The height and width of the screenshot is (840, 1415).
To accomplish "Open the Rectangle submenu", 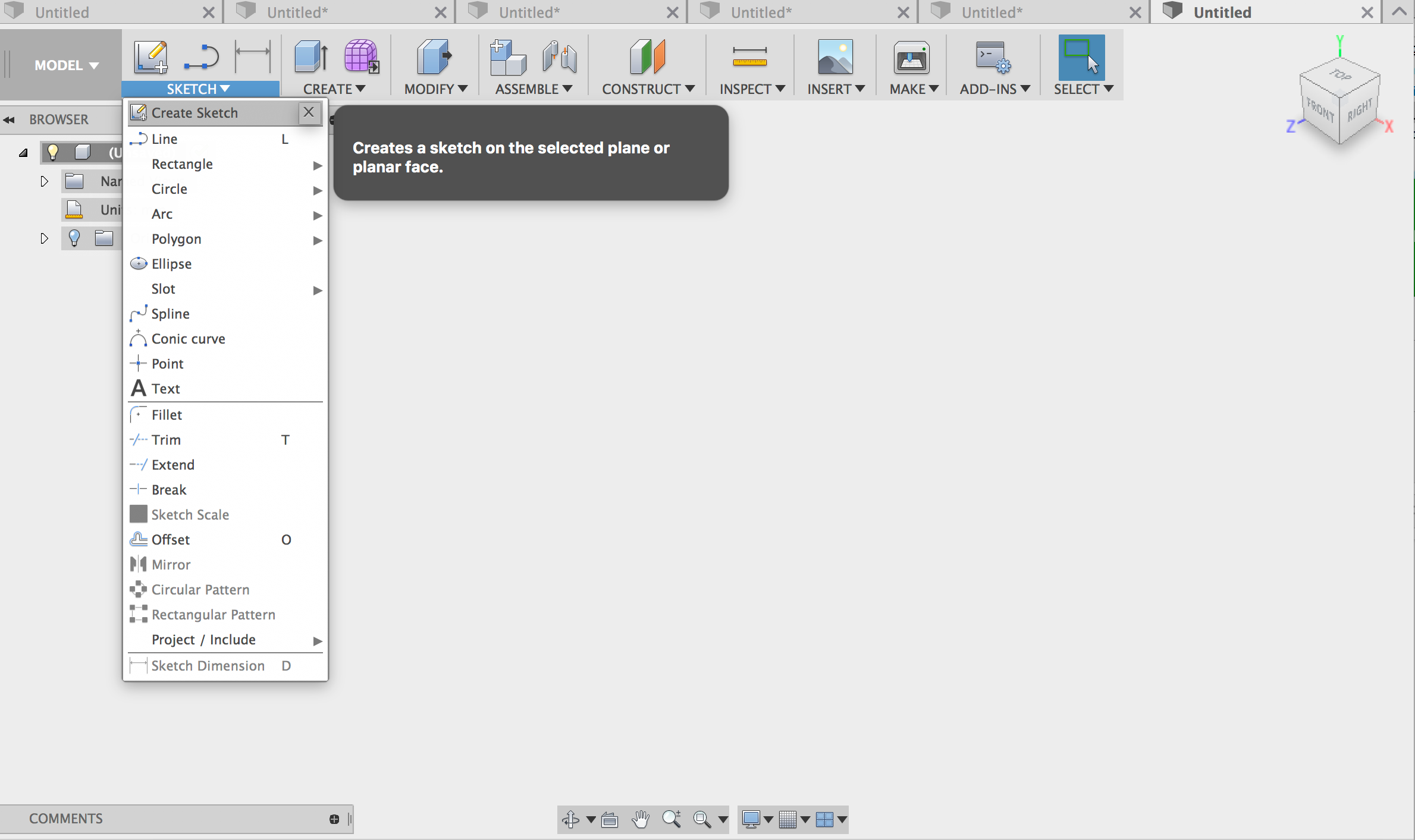I will point(225,164).
